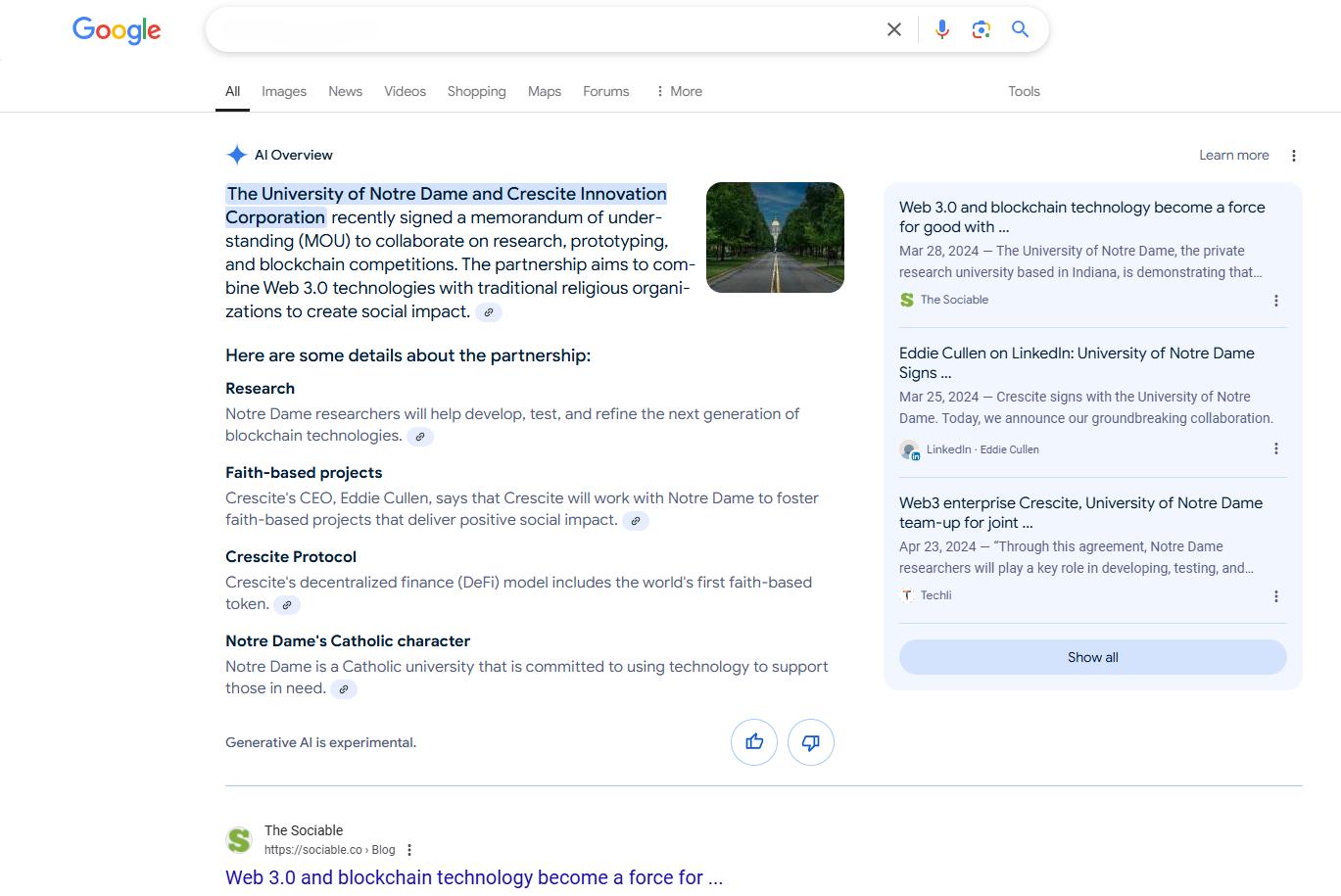Screen dimensions: 1341x896
Task: Open 'Web3 enterprise Crescite' Techli source card
Action: click(1080, 513)
